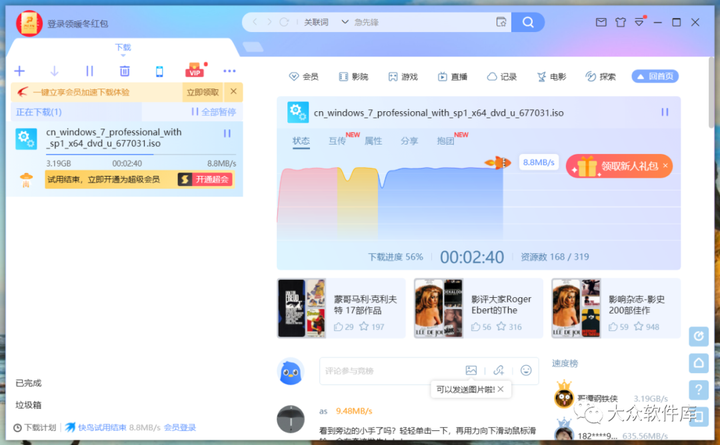Close the 可以发送图片啦 tooltip
The height and width of the screenshot is (445, 720).
click(501, 389)
